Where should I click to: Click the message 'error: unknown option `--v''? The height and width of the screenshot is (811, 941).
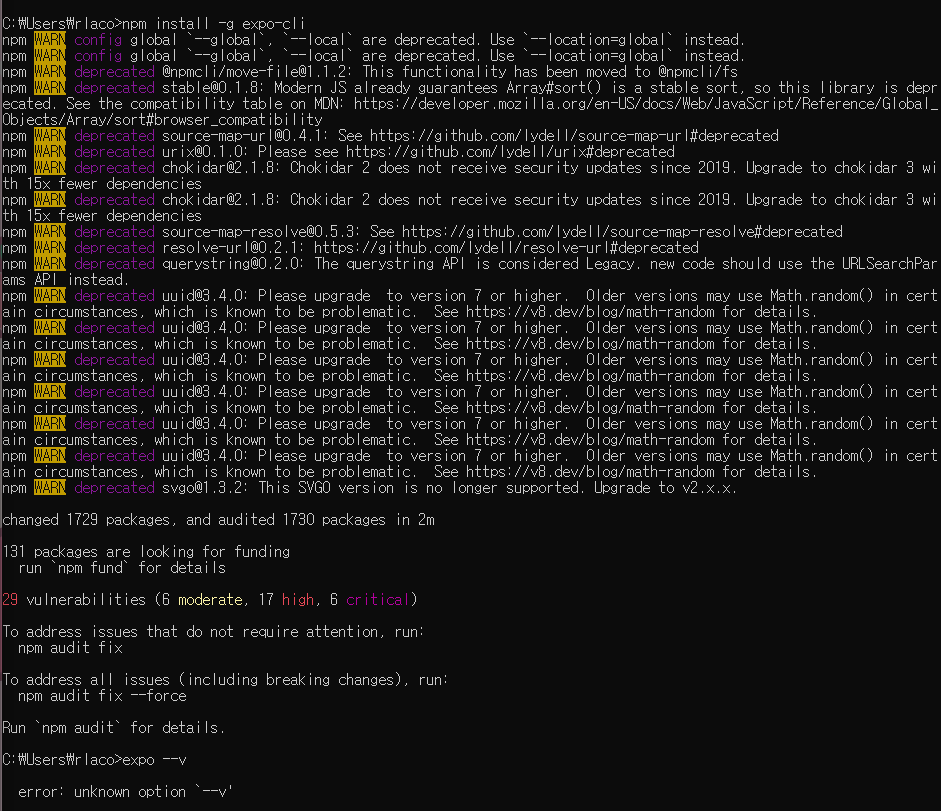pos(125,792)
